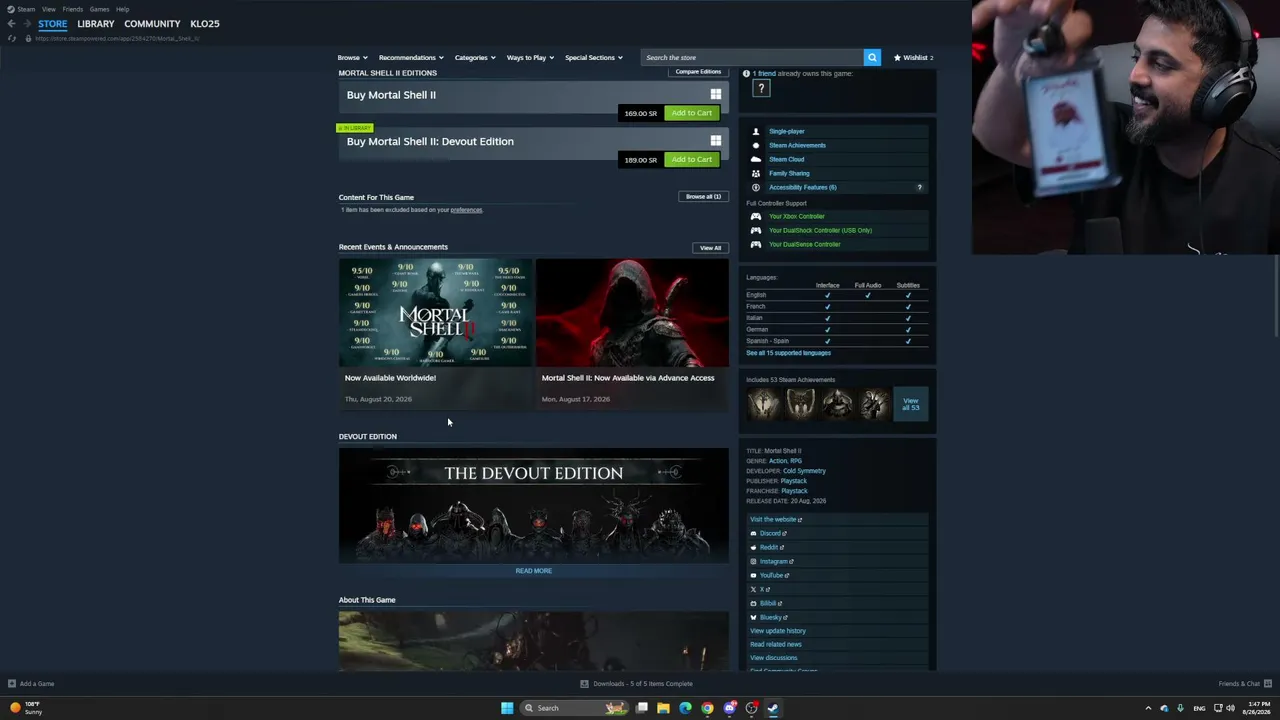The width and height of the screenshot is (1280, 720).
Task: Focus the Search the store field
Action: [x=752, y=58]
